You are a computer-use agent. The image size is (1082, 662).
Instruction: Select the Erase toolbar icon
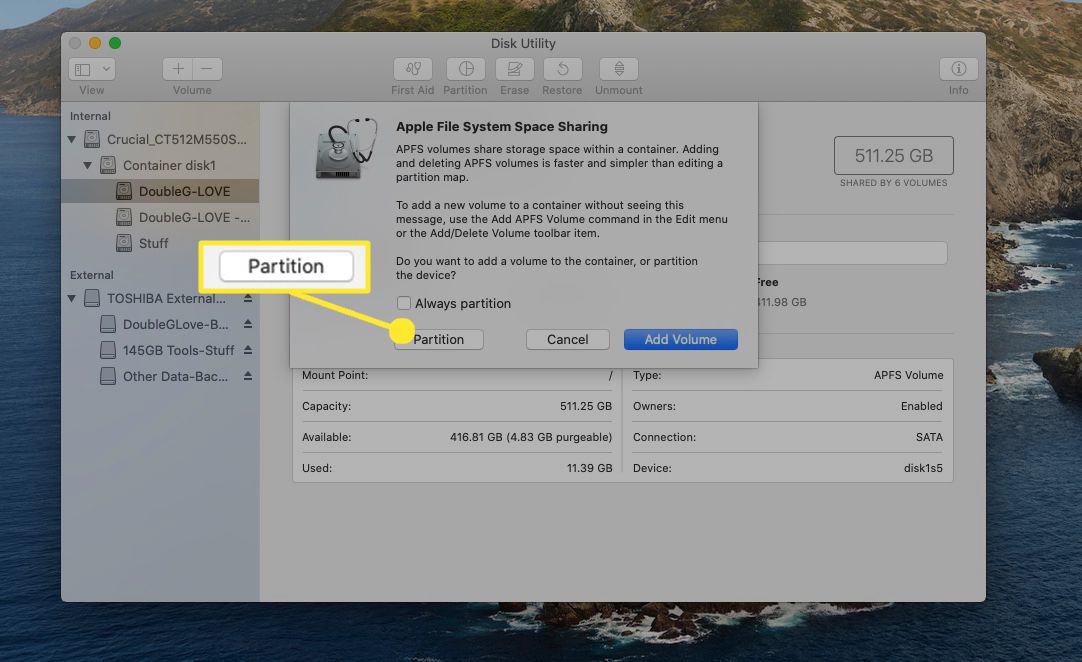pyautogui.click(x=514, y=69)
